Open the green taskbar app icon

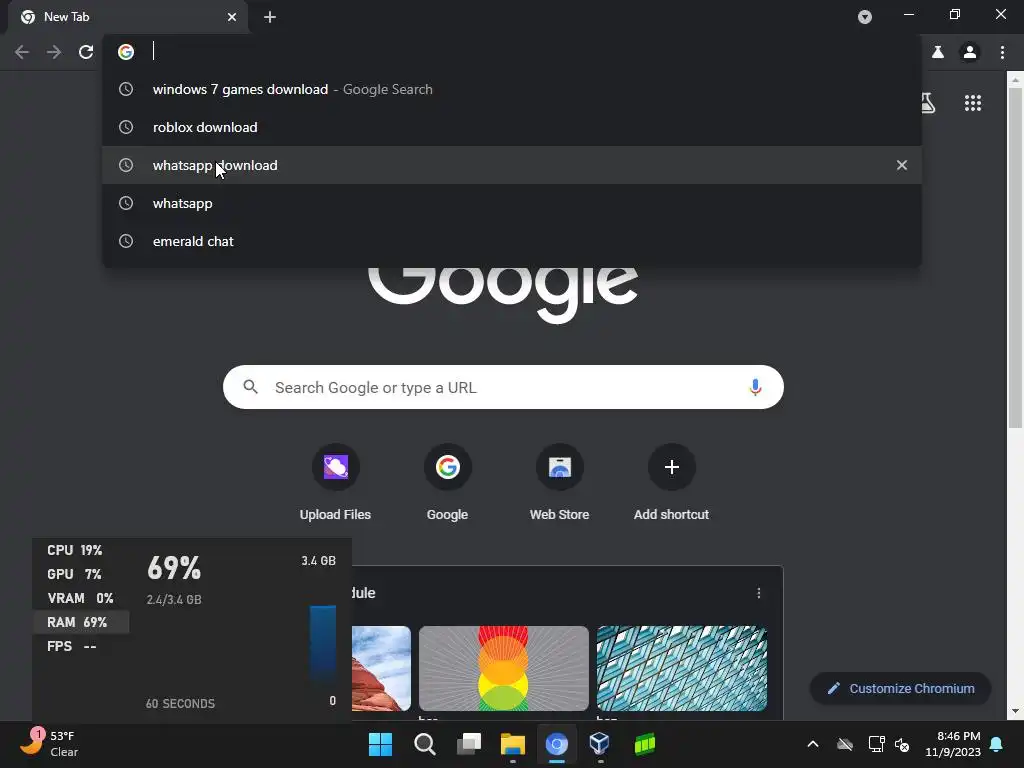click(645, 744)
